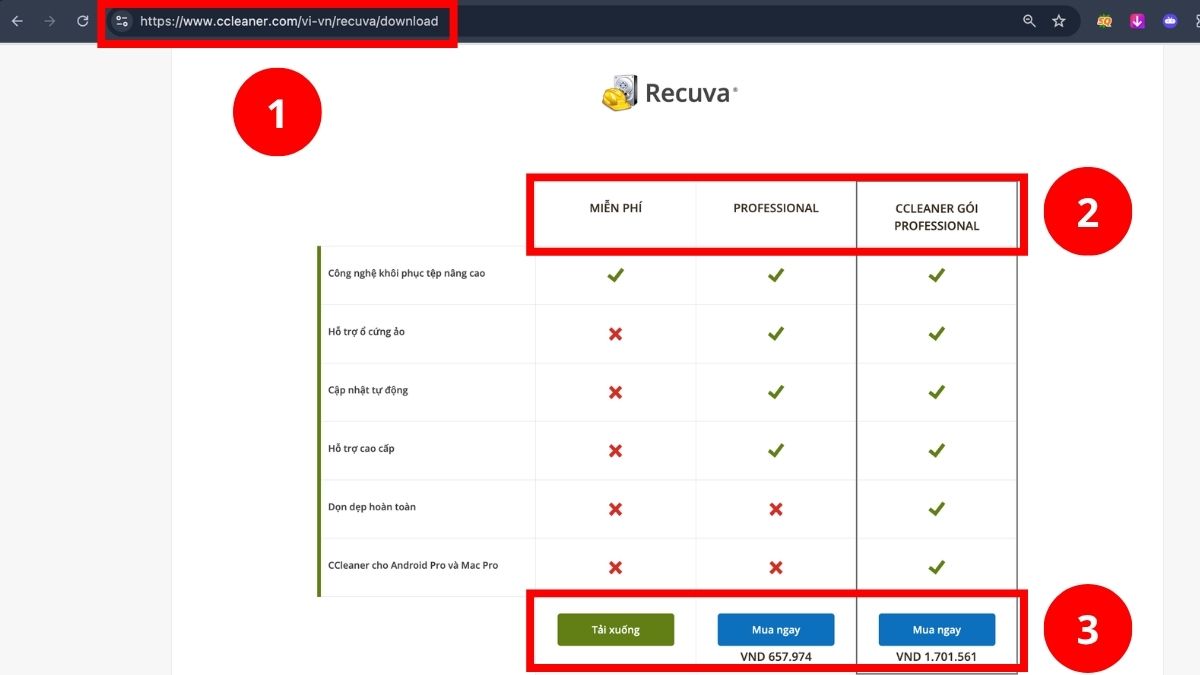Select the MIỄN PHÍ column header
The height and width of the screenshot is (675, 1200).
(x=616, y=208)
